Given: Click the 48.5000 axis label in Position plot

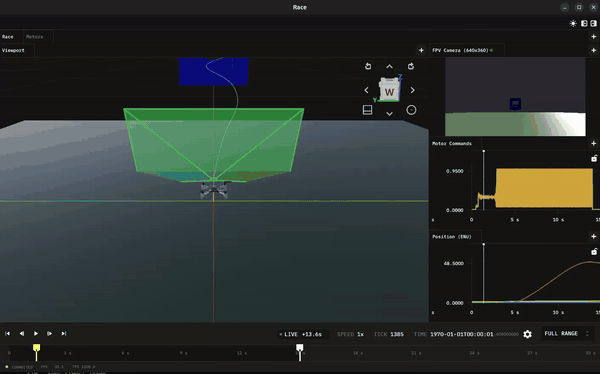Looking at the screenshot, I should [454, 263].
